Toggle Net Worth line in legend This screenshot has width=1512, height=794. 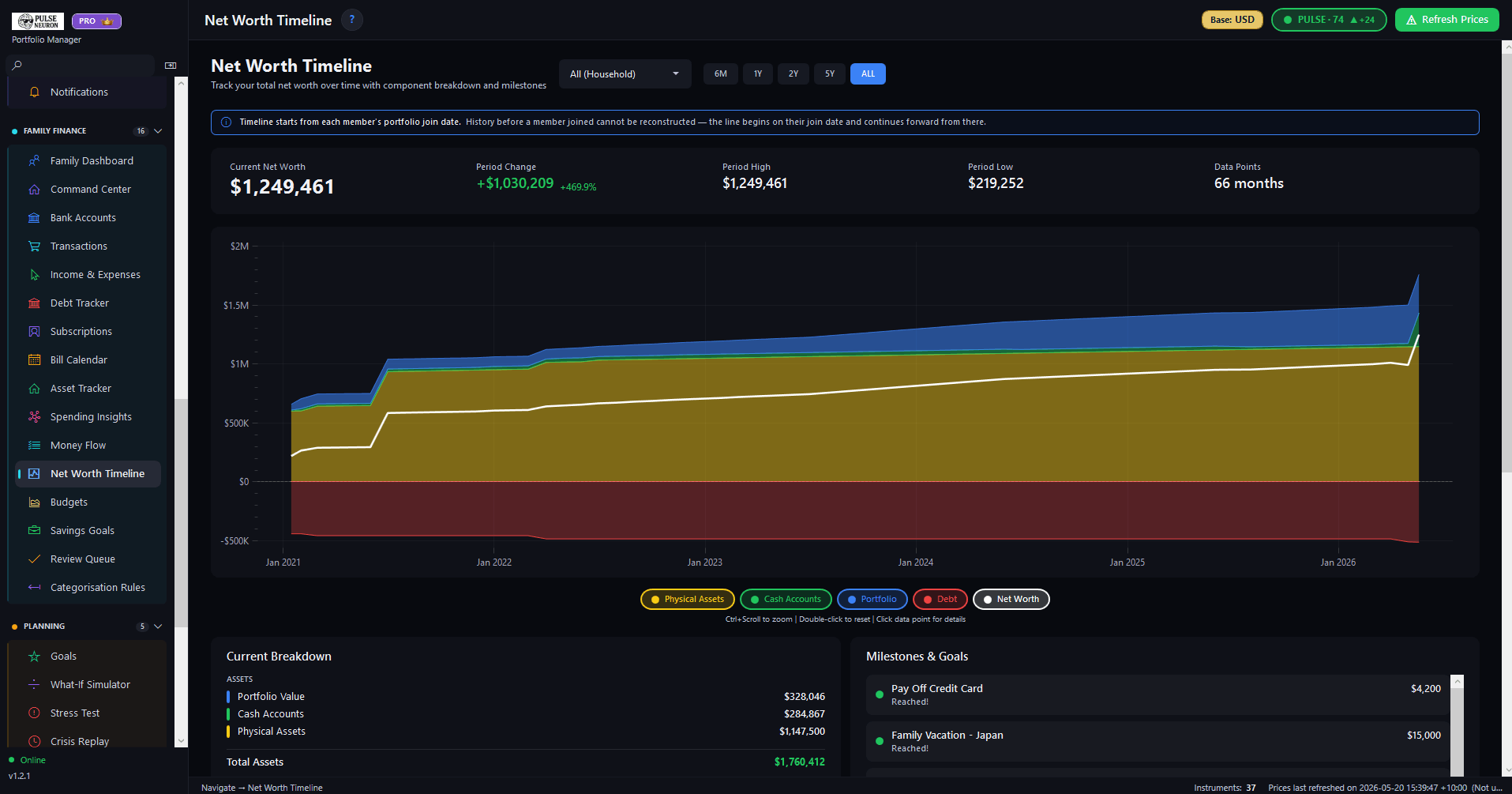tap(1011, 600)
